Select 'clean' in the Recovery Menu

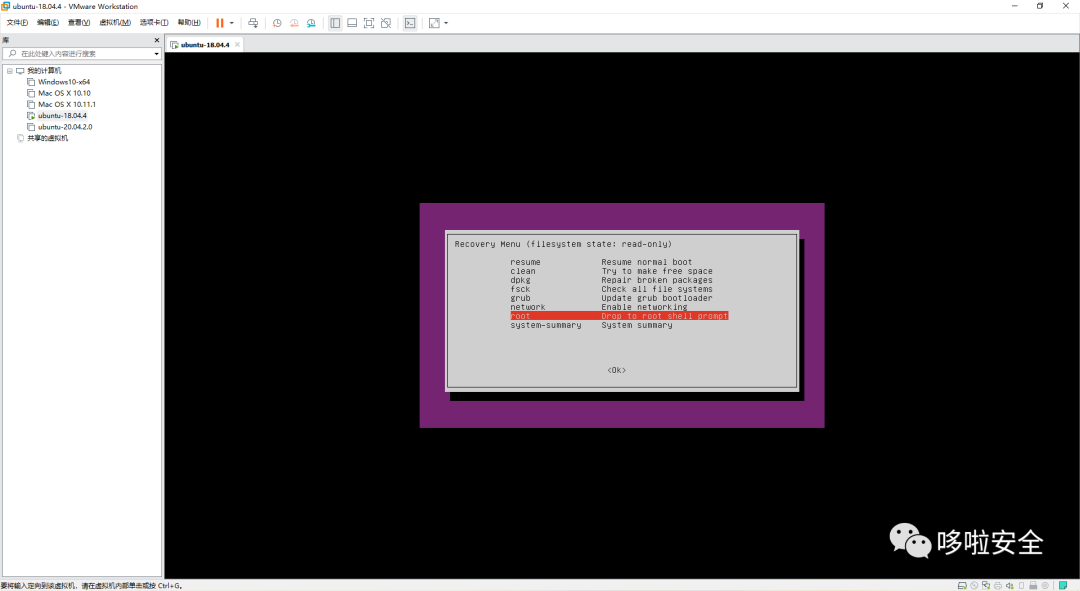[523, 271]
